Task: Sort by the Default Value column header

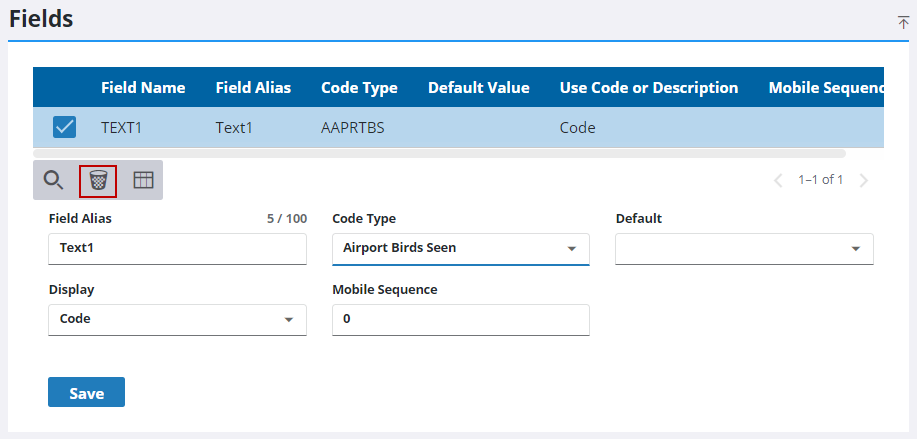Action: 479,88
